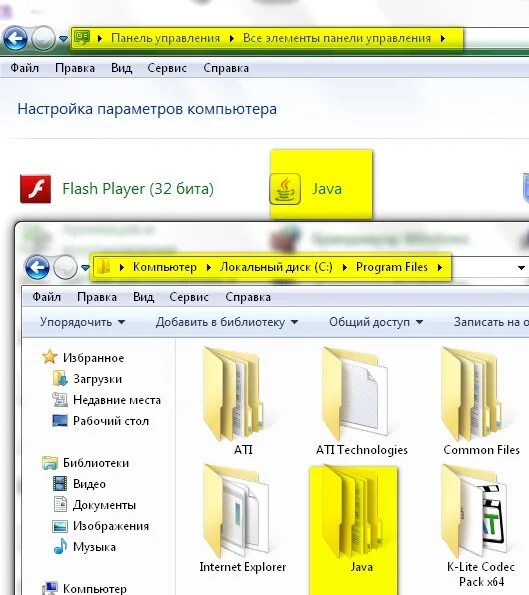
Task: Click Рабочий стол icon
Action: pos(60,420)
